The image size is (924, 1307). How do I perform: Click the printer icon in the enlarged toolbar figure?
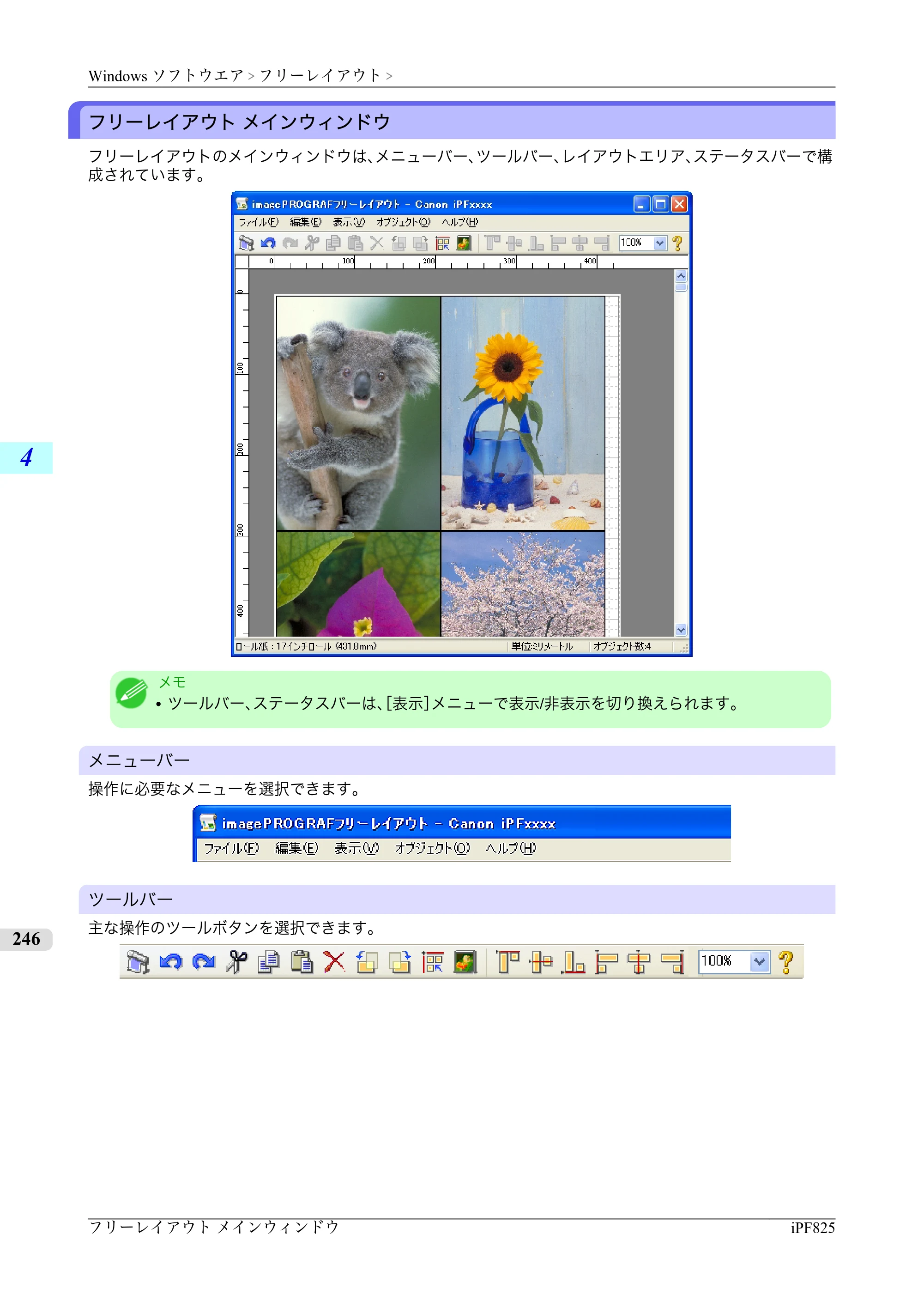click(138, 962)
